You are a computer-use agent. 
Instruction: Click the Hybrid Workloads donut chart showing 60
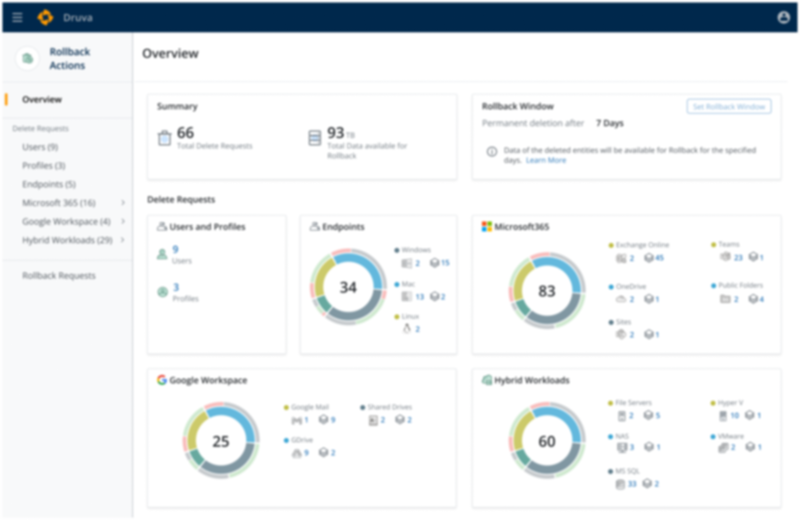(546, 441)
